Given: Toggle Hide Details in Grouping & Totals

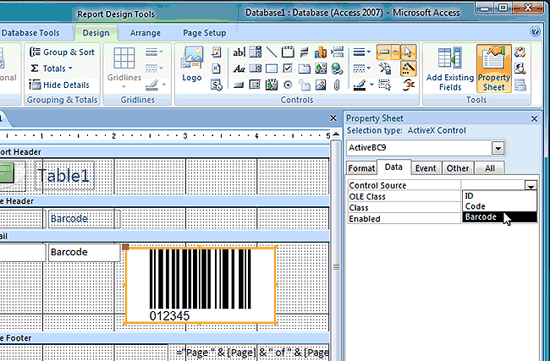Looking at the screenshot, I should tap(59, 85).
